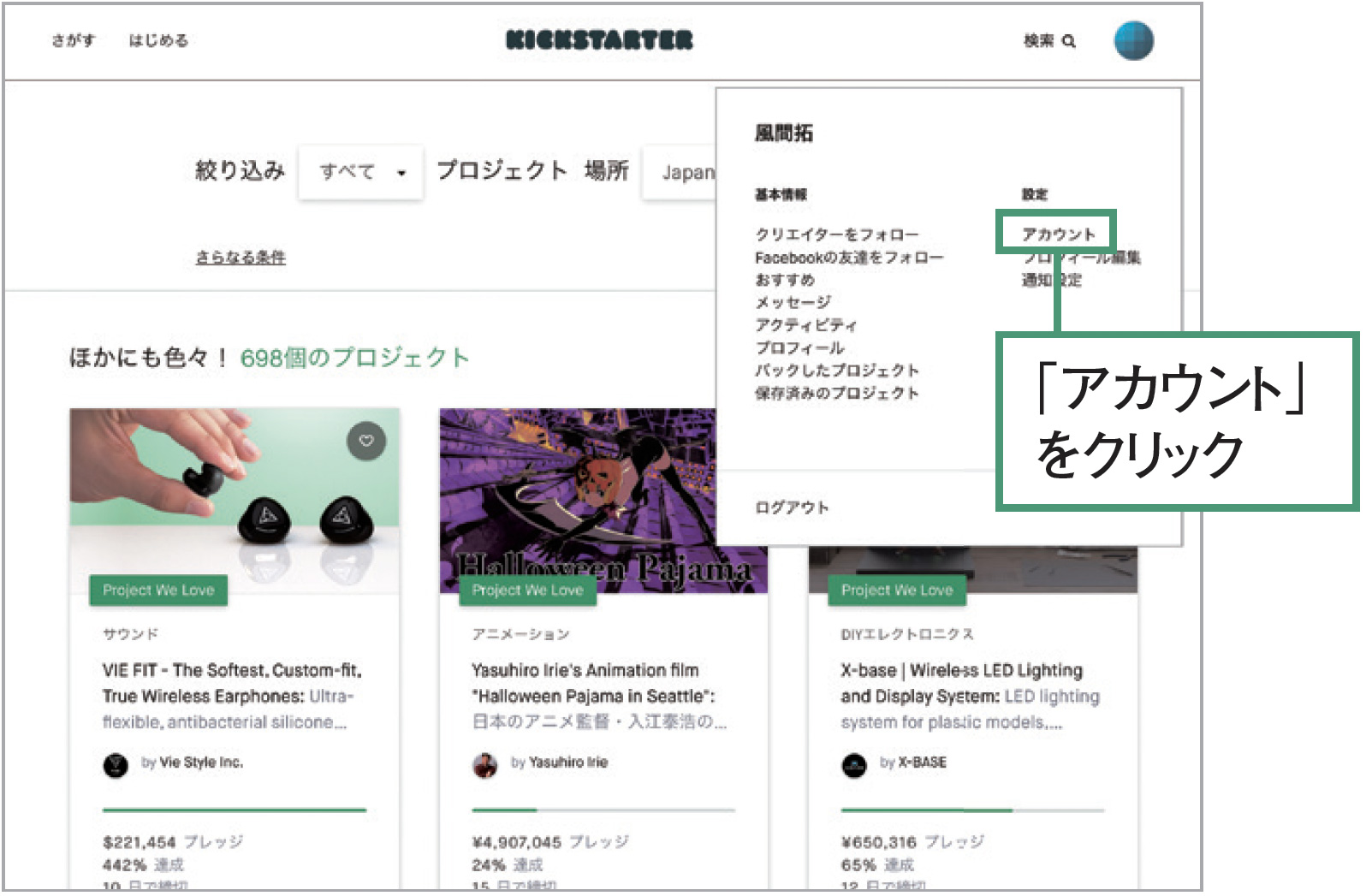
Task: Open Vie Style Inc. creator avatar
Action: tap(116, 764)
